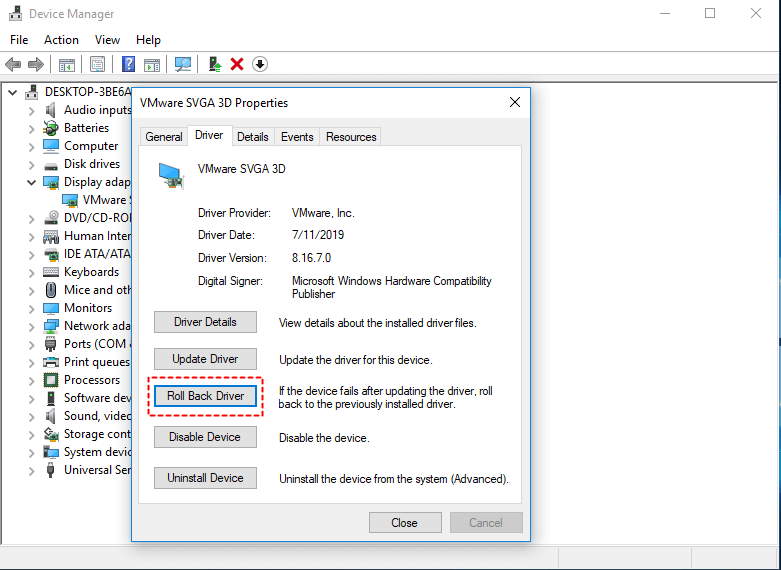Expand the Software devices tree node
Viewport: 781px width, 570px height.
coord(31,399)
